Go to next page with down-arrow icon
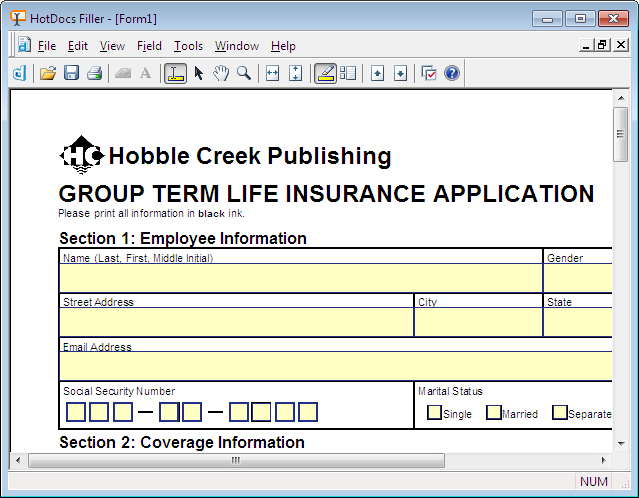Viewport: 639px width, 498px height. pos(401,74)
